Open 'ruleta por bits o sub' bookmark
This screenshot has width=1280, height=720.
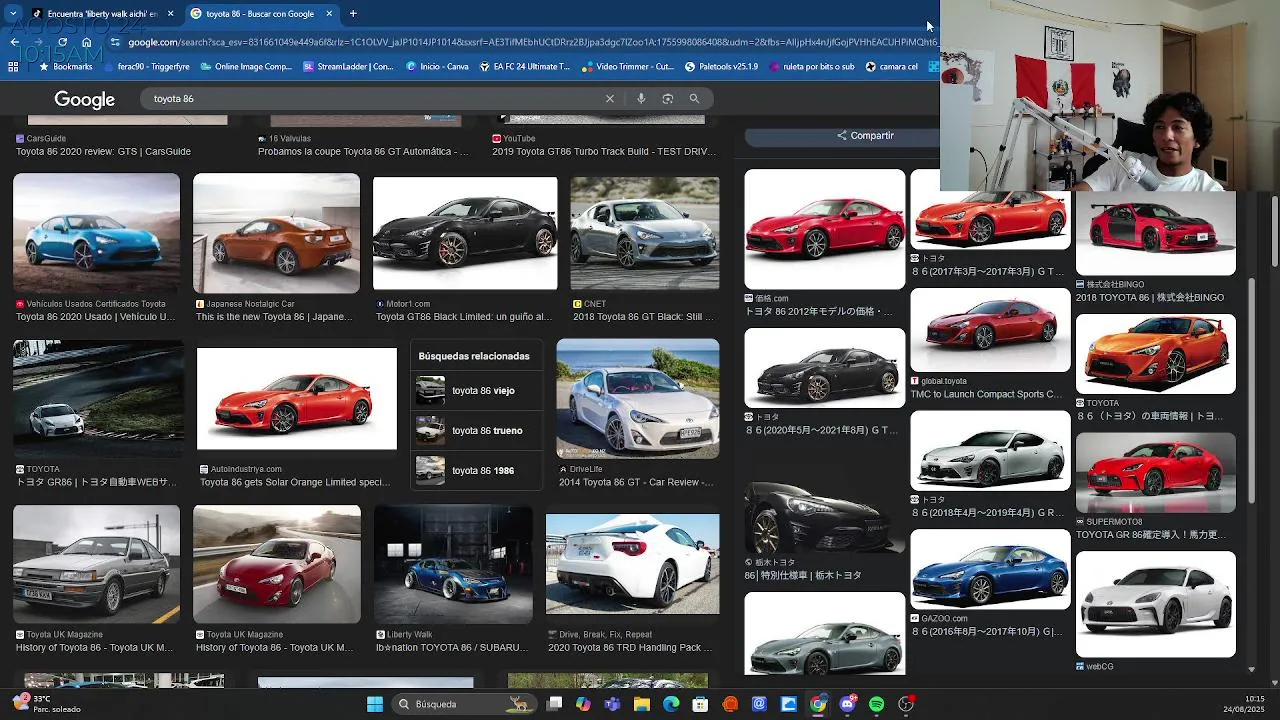point(811,67)
